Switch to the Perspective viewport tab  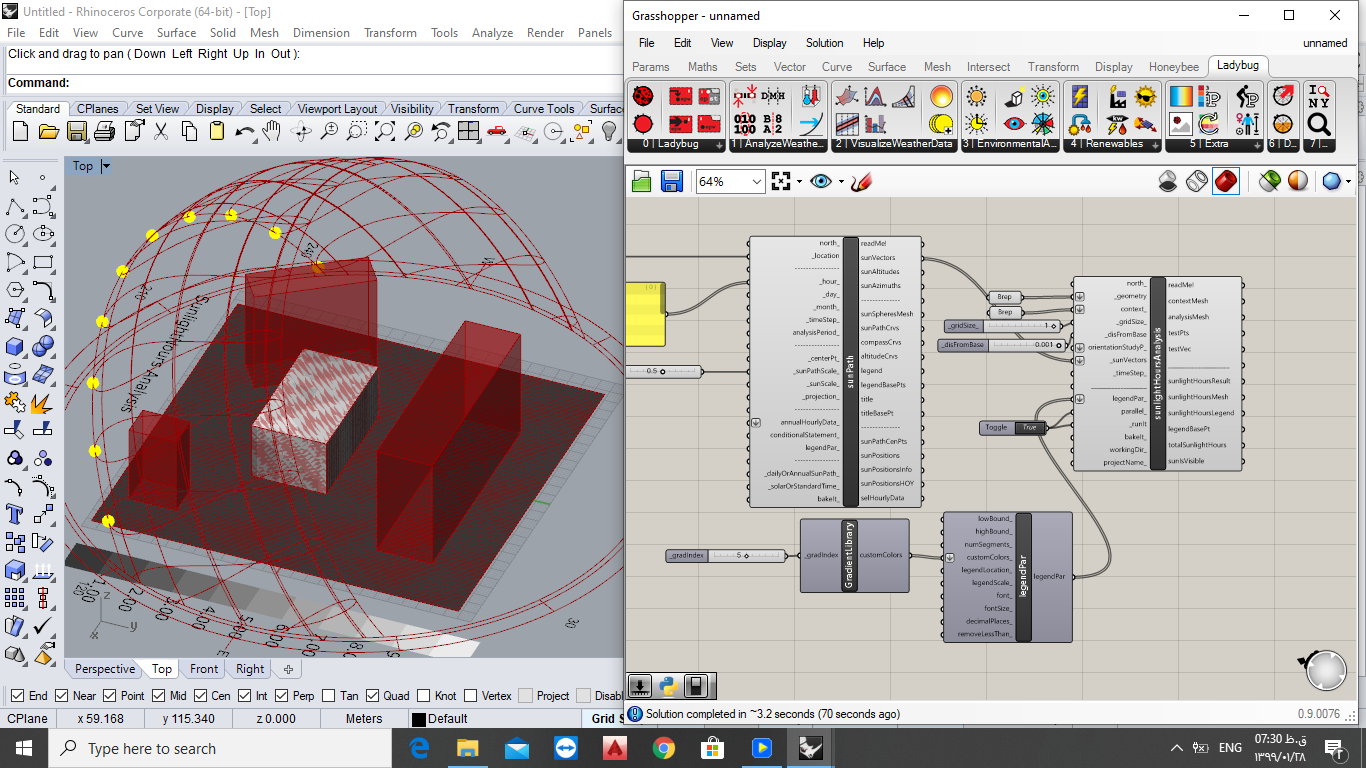(105, 669)
